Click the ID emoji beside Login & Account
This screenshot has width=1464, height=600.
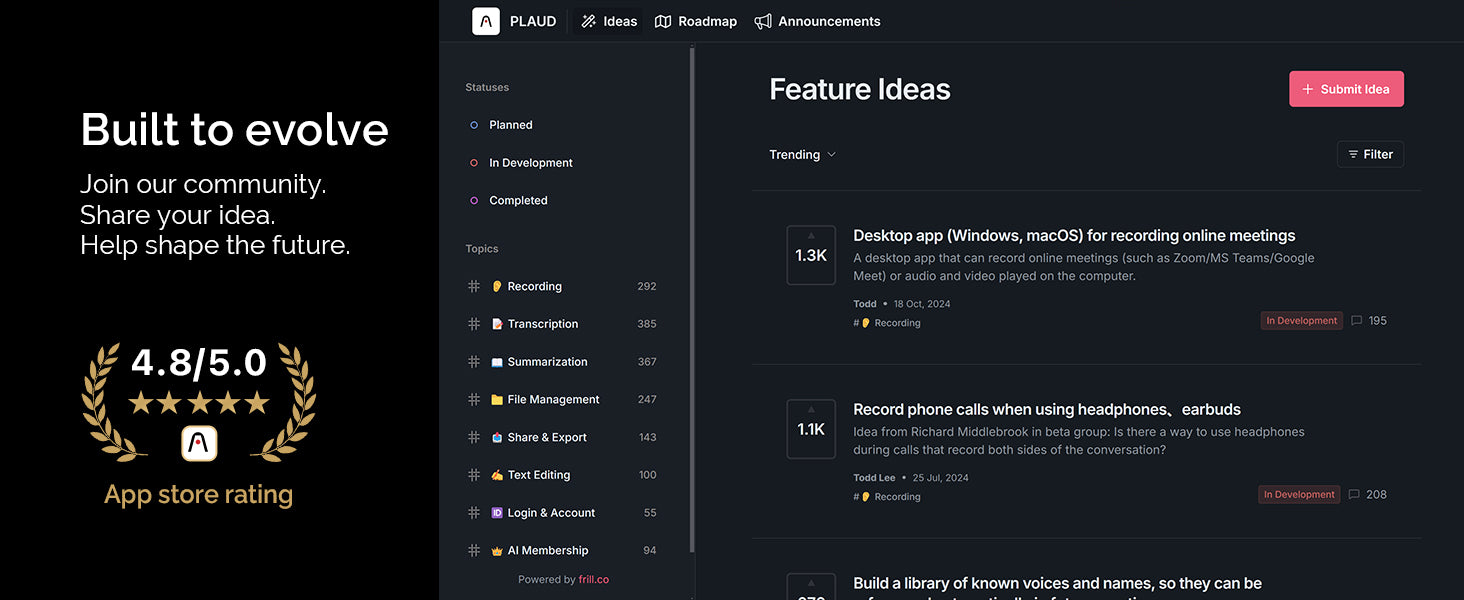(497, 513)
